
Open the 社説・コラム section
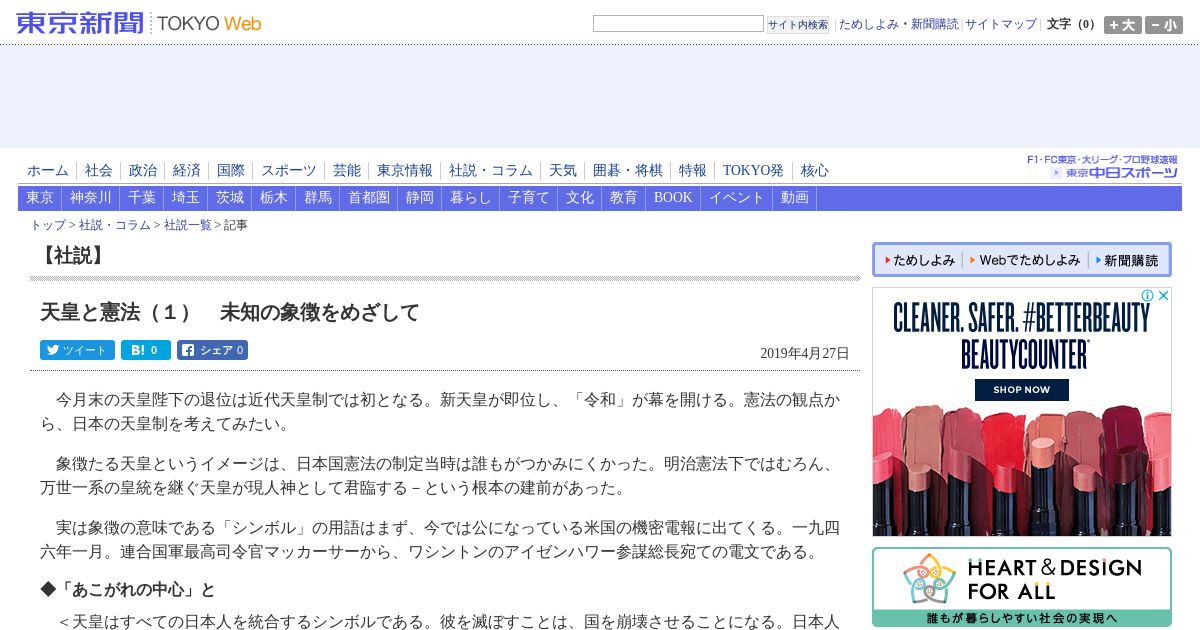pos(491,171)
